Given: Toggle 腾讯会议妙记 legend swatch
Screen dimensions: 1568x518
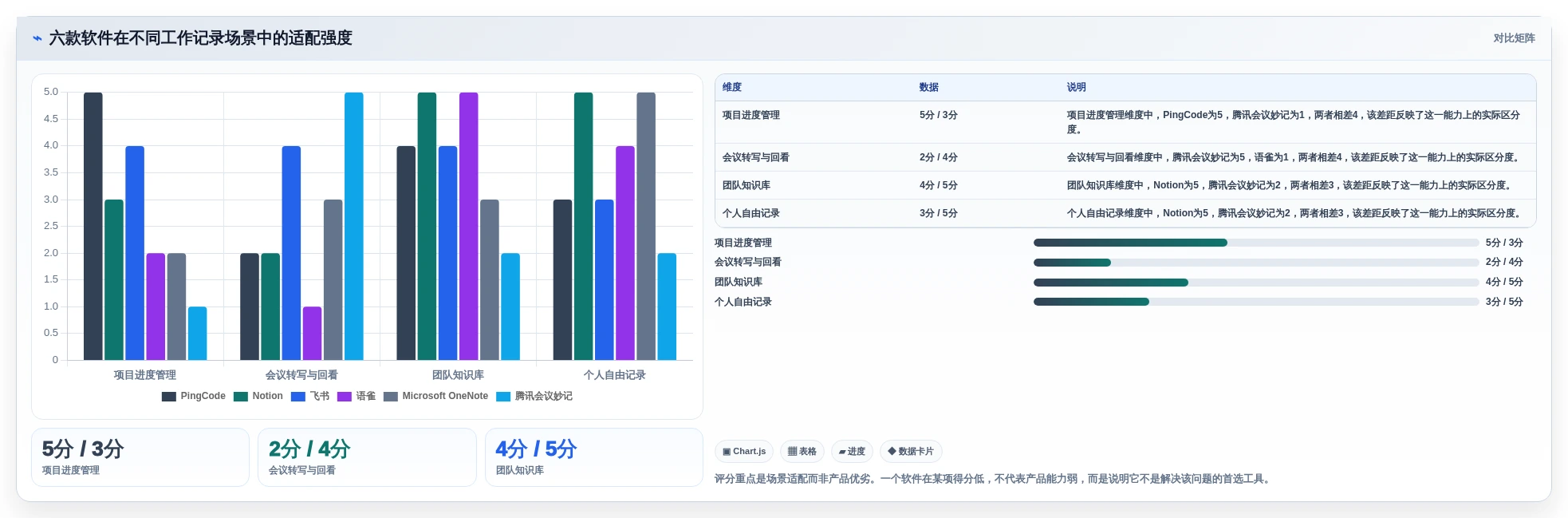Looking at the screenshot, I should [503, 397].
